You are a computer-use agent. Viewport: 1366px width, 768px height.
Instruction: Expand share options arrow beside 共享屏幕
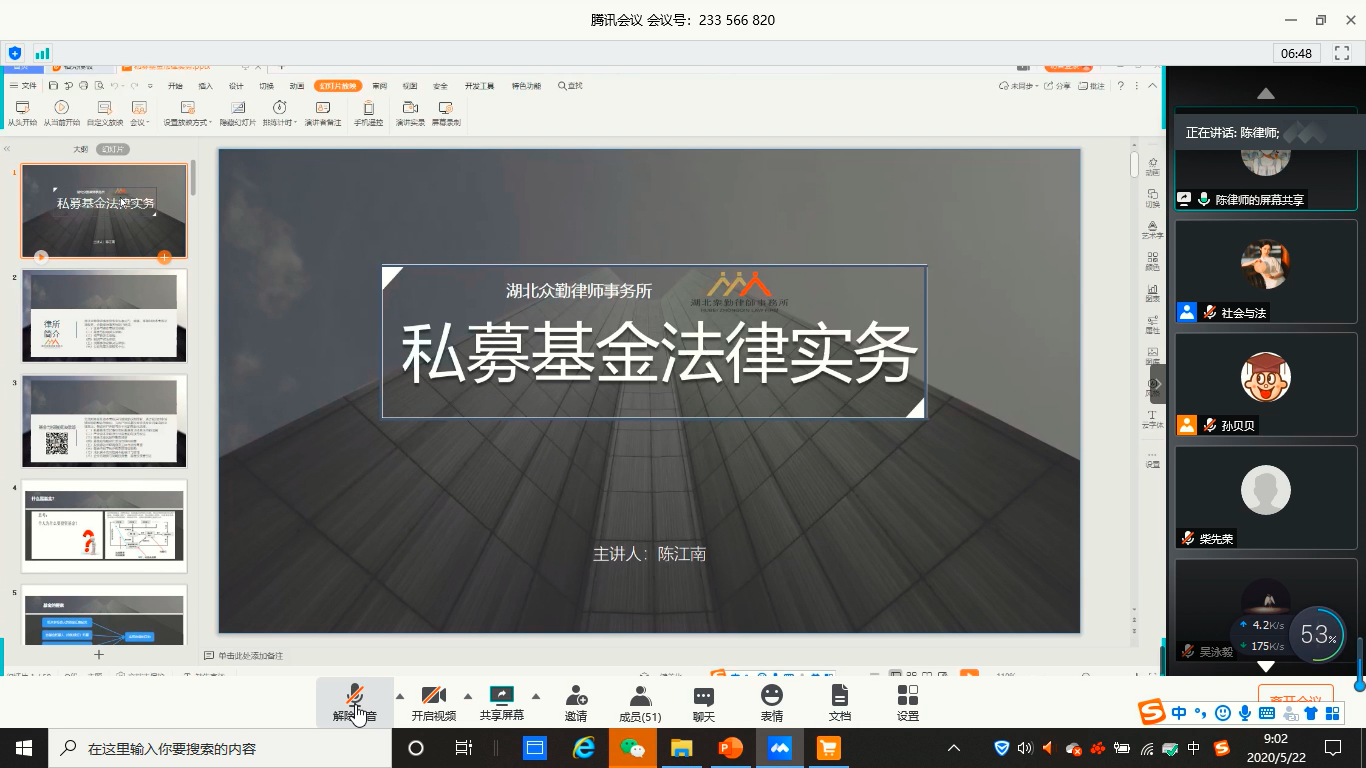[x=535, y=696]
